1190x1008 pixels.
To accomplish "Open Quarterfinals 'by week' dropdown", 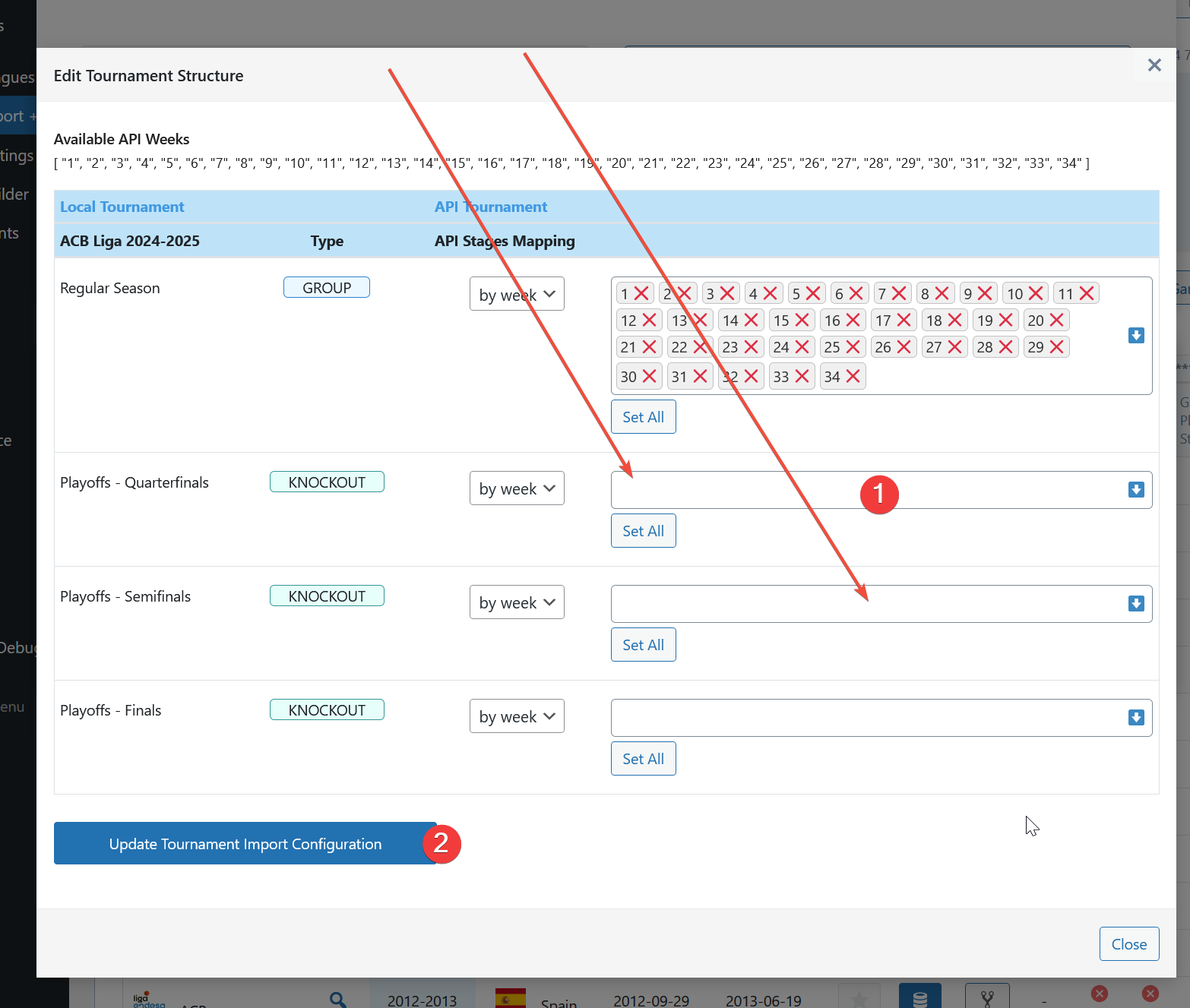I will (x=517, y=488).
